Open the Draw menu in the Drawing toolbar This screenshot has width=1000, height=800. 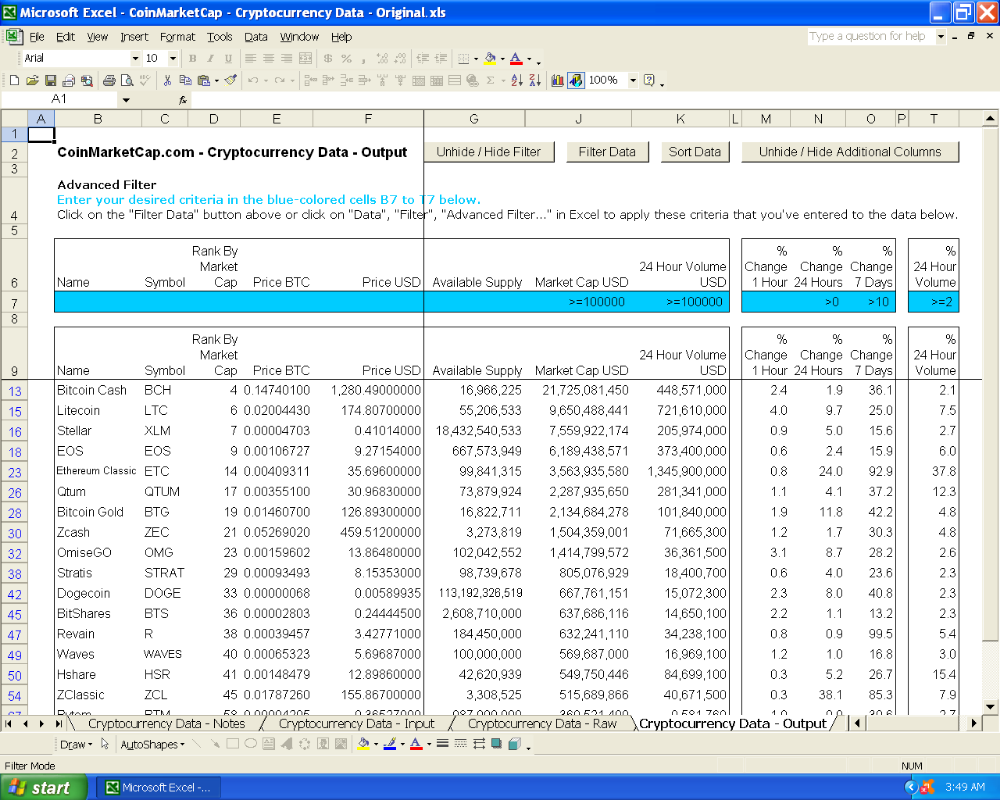click(76, 744)
